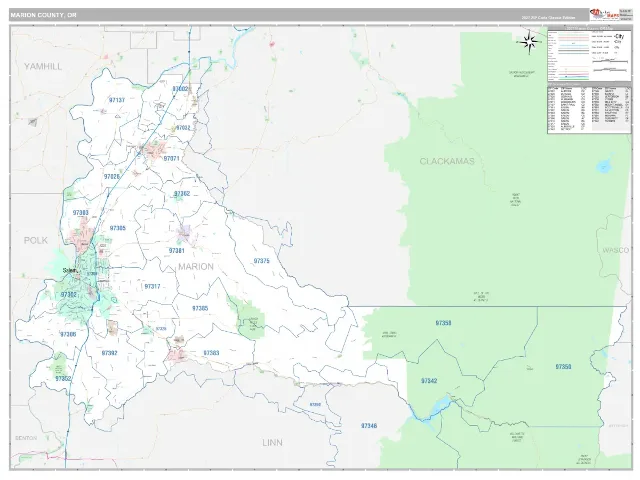Click ZIP code label 97346
The image size is (640, 480).
click(x=369, y=426)
